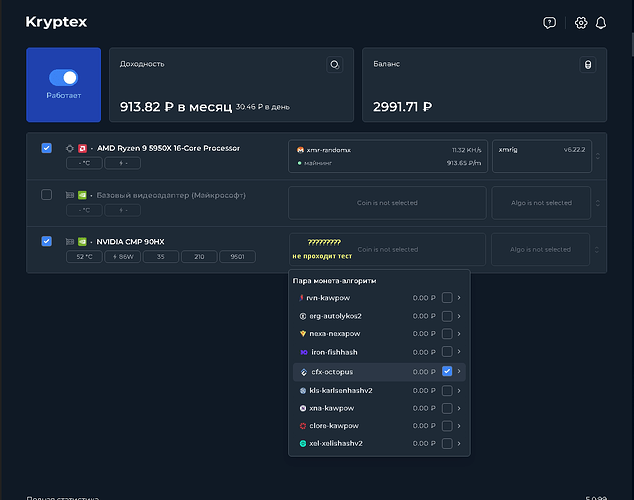Click NVIDIA logo icon next to CMP 90HX
The width and height of the screenshot is (634, 500).
coord(82,242)
